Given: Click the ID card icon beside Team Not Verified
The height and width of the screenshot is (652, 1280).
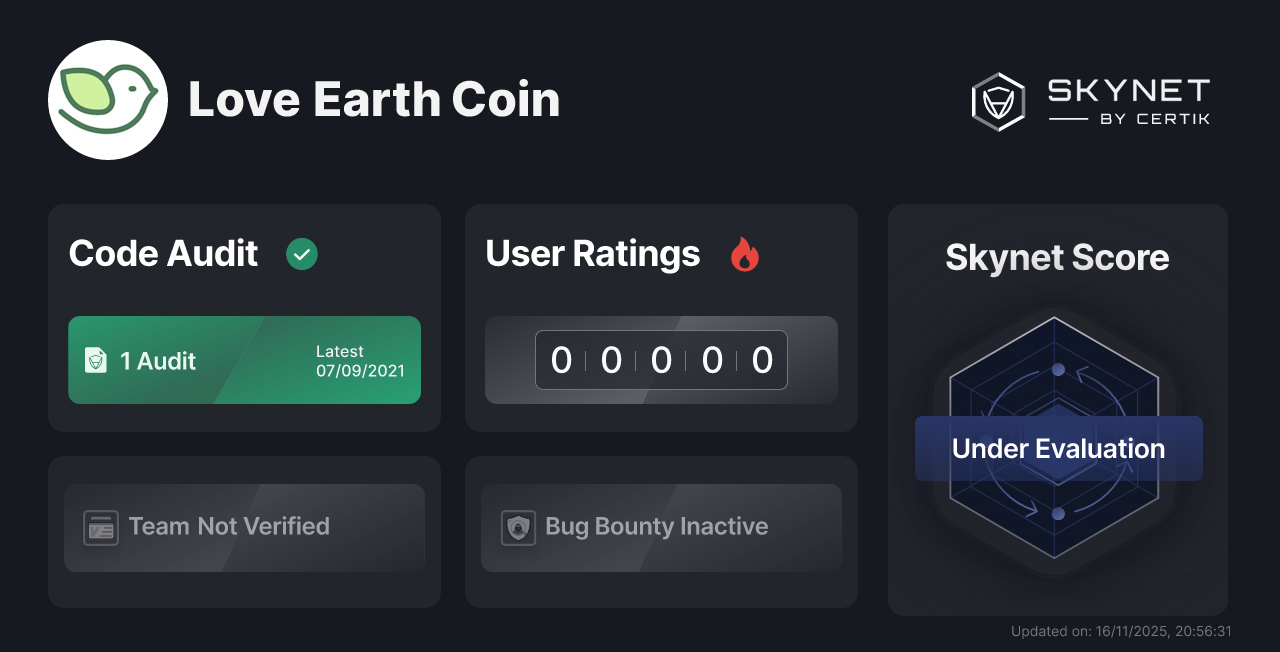Looking at the screenshot, I should pos(99,527).
